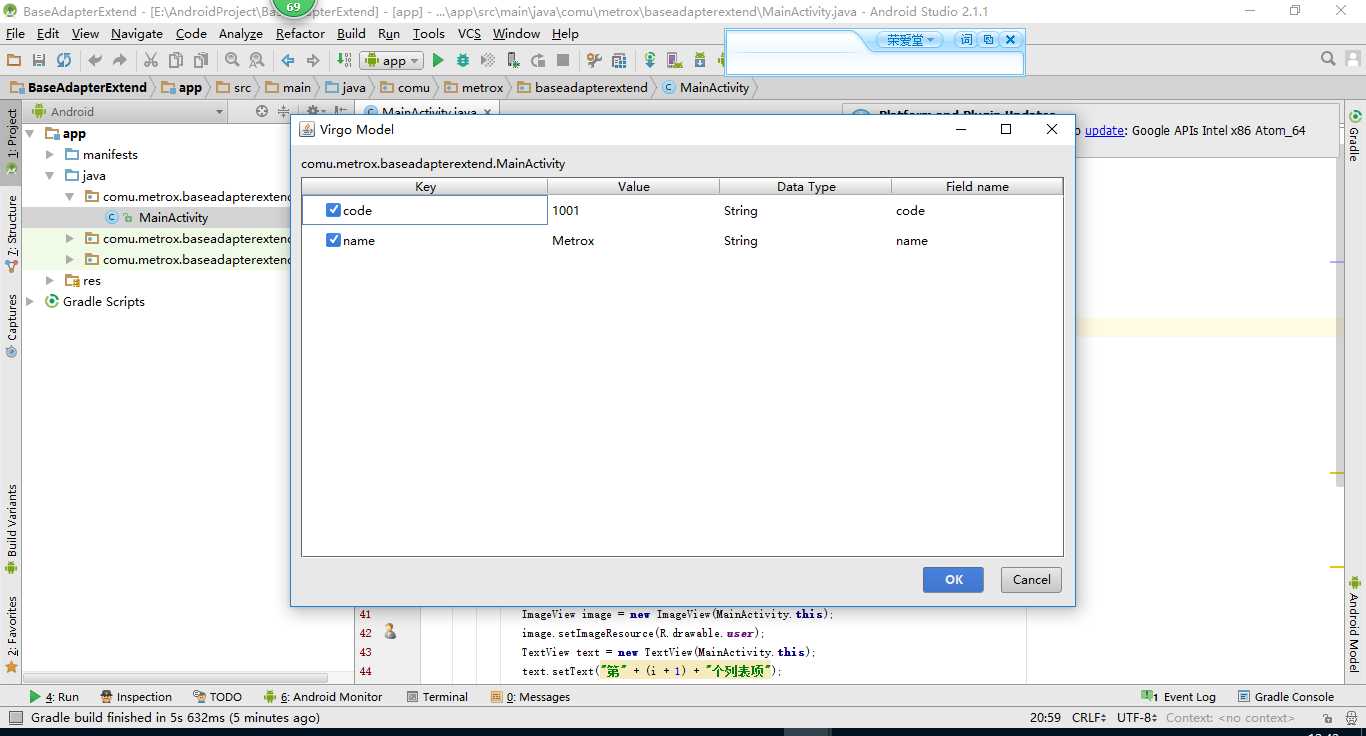Click the Stop square icon
This screenshot has width=1366, height=736.
tap(563, 60)
